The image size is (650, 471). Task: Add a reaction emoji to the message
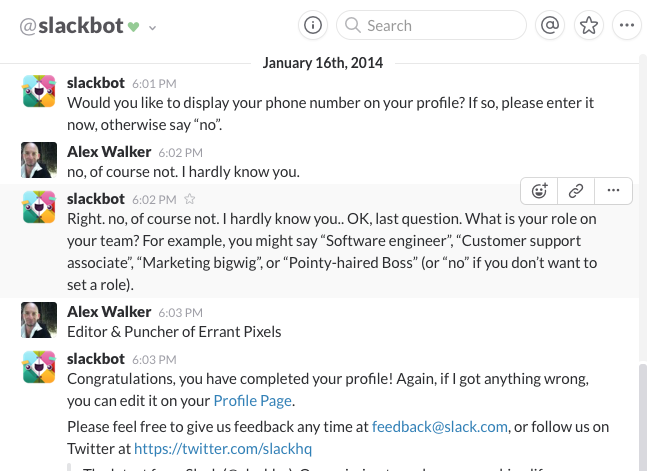pyautogui.click(x=540, y=190)
